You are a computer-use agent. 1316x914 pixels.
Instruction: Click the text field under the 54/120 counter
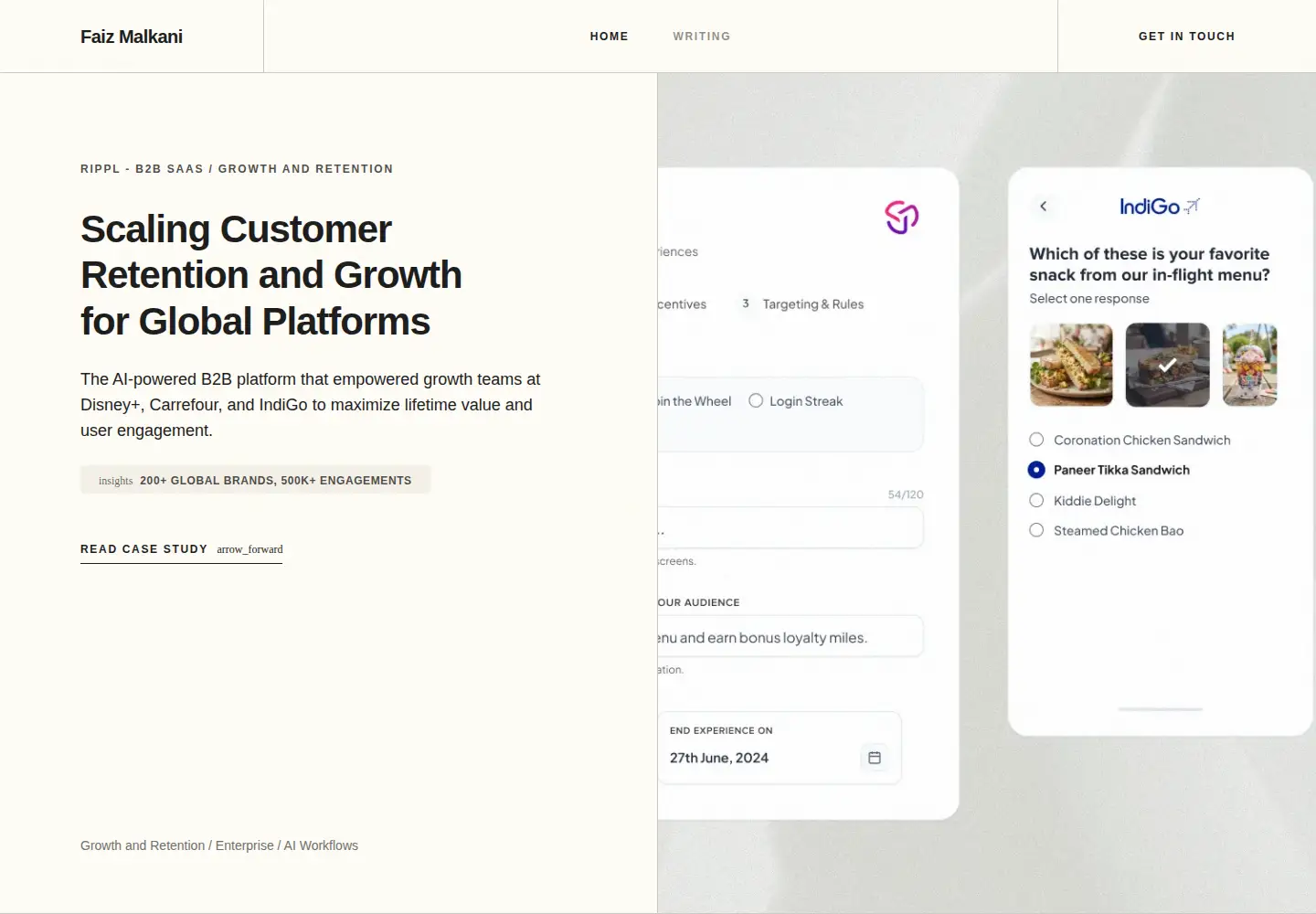[x=790, y=528]
